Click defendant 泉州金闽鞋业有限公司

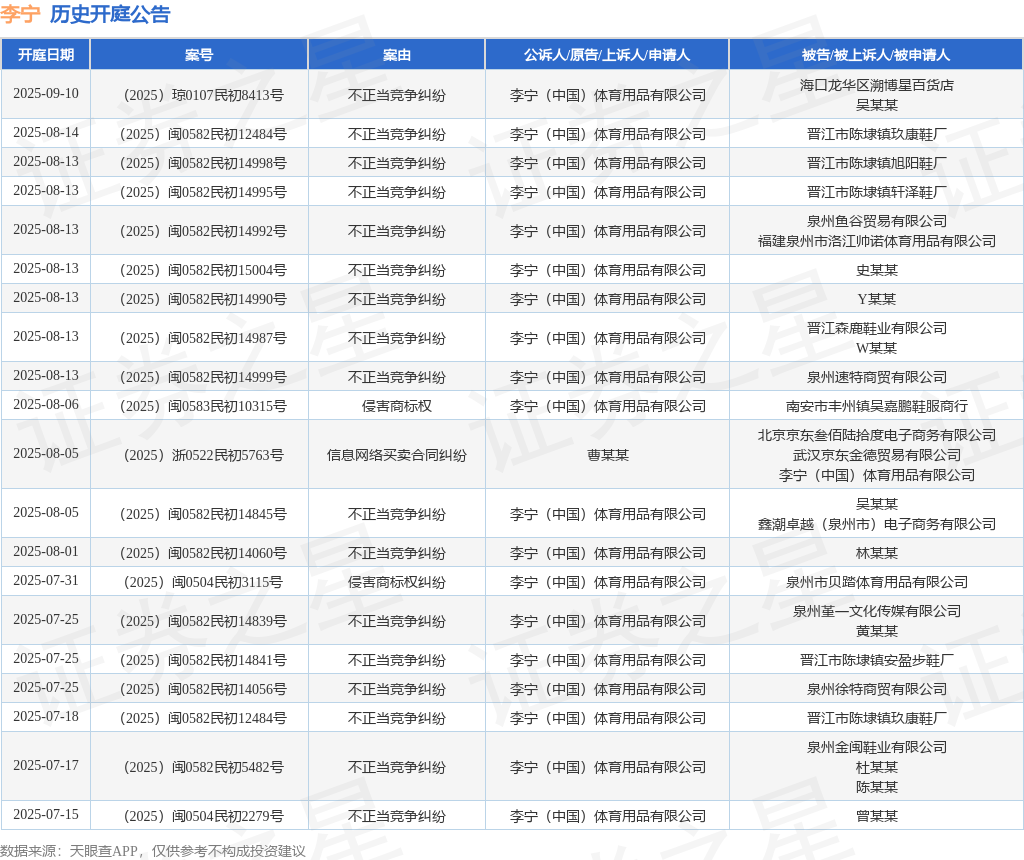click(x=876, y=748)
